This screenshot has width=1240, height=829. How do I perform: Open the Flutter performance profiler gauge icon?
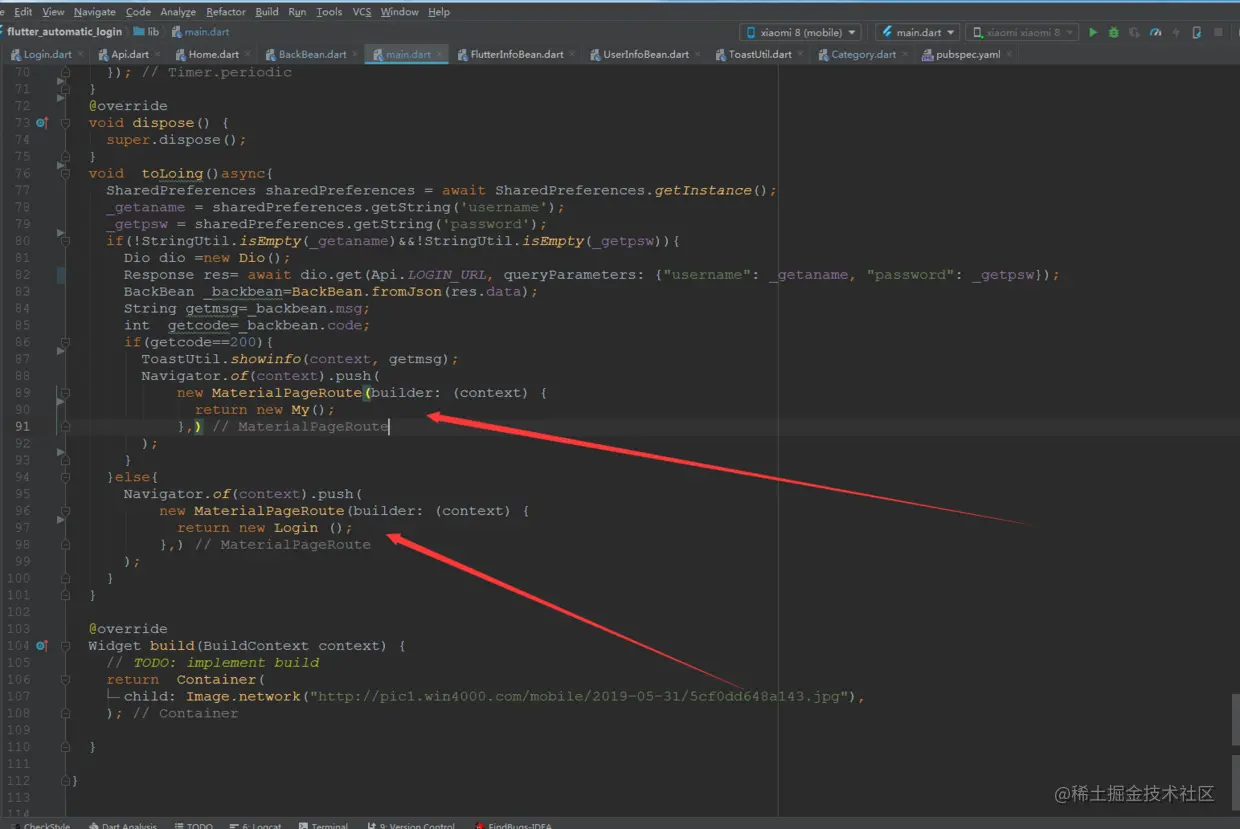[x=1155, y=33]
